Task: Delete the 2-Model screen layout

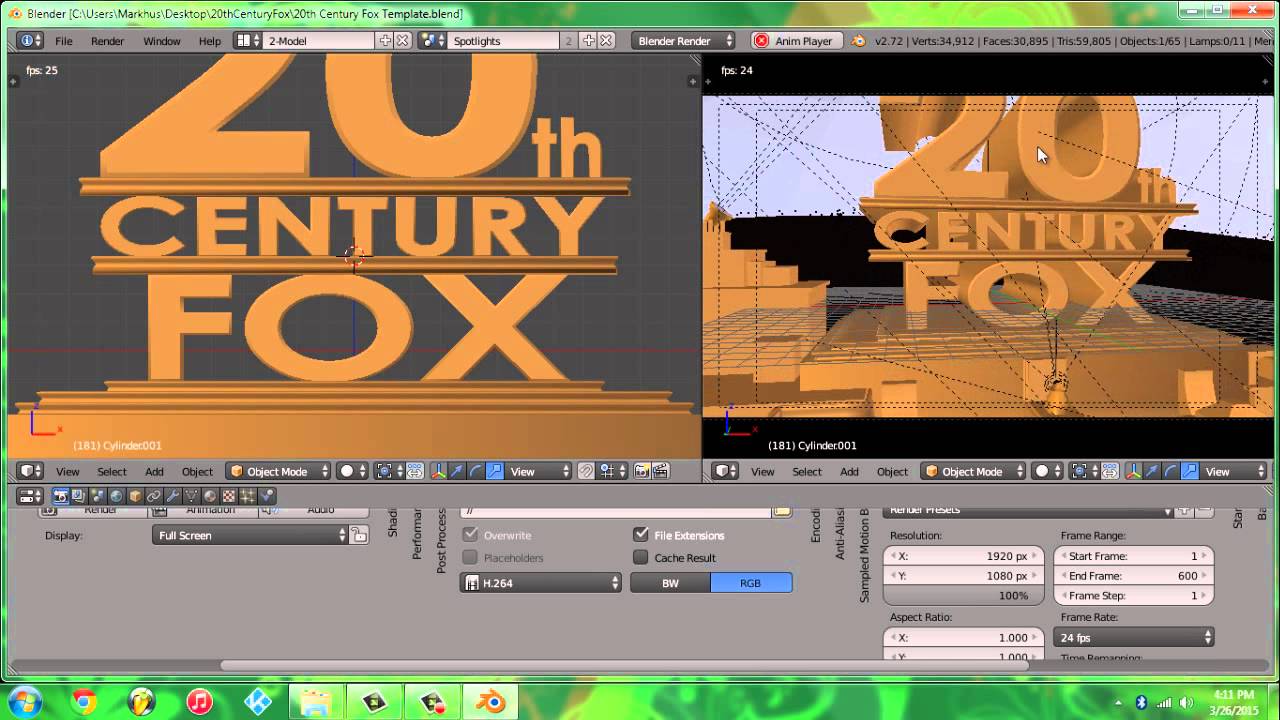Action: (x=402, y=41)
